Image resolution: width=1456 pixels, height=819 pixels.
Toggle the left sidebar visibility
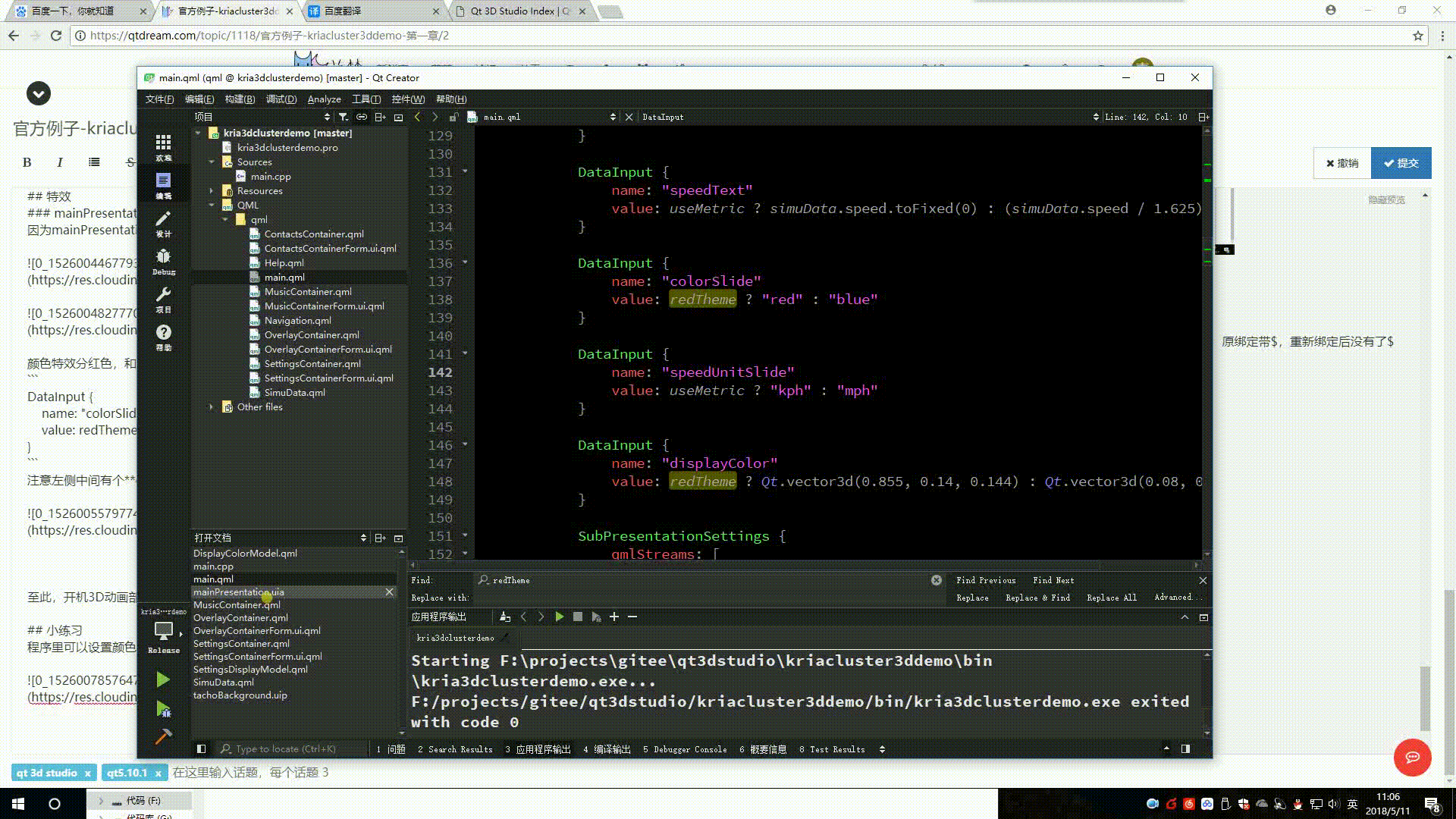(201, 749)
